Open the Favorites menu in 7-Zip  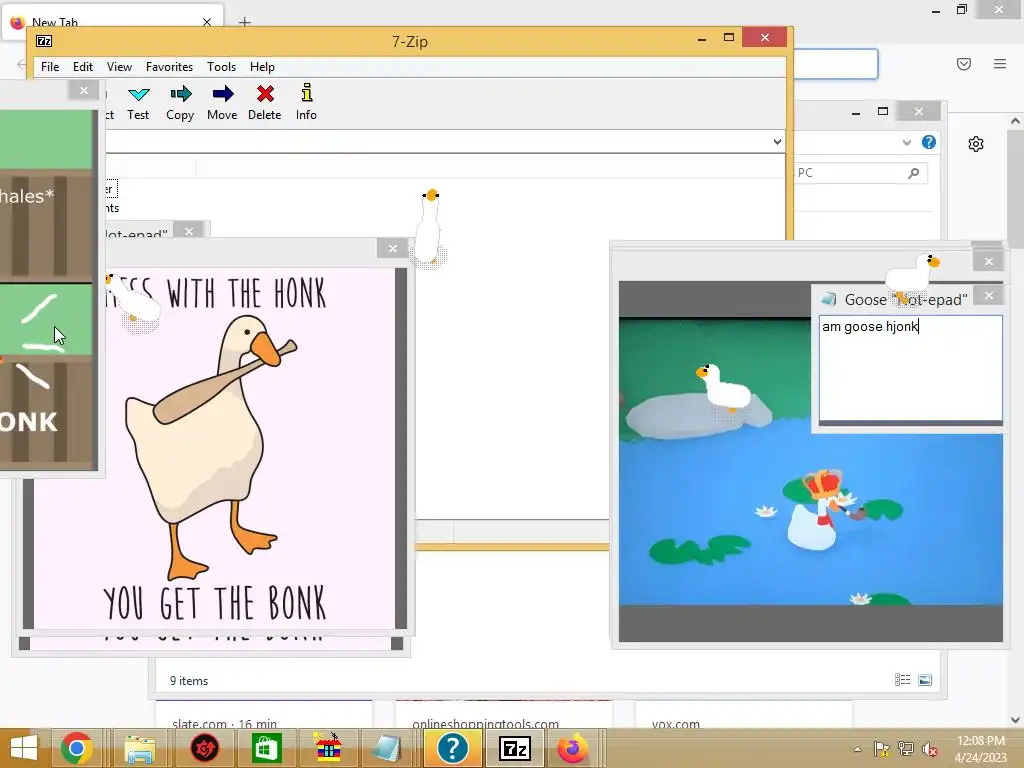(x=169, y=67)
